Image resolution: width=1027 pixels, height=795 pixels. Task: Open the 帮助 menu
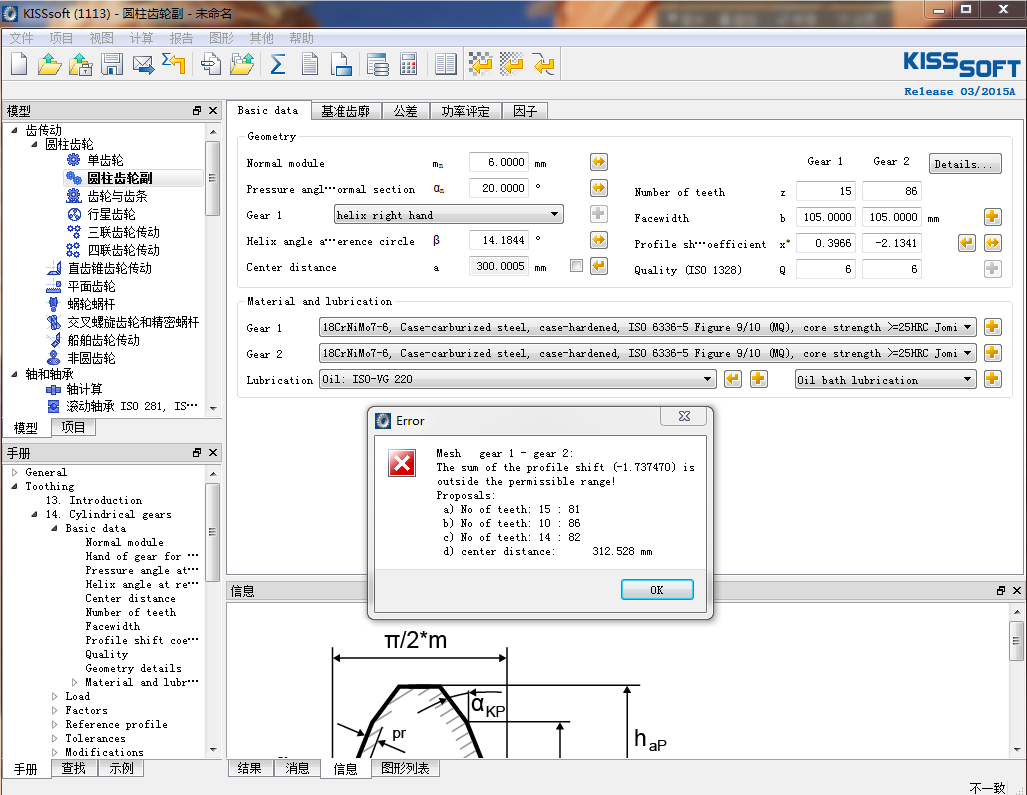coord(301,38)
